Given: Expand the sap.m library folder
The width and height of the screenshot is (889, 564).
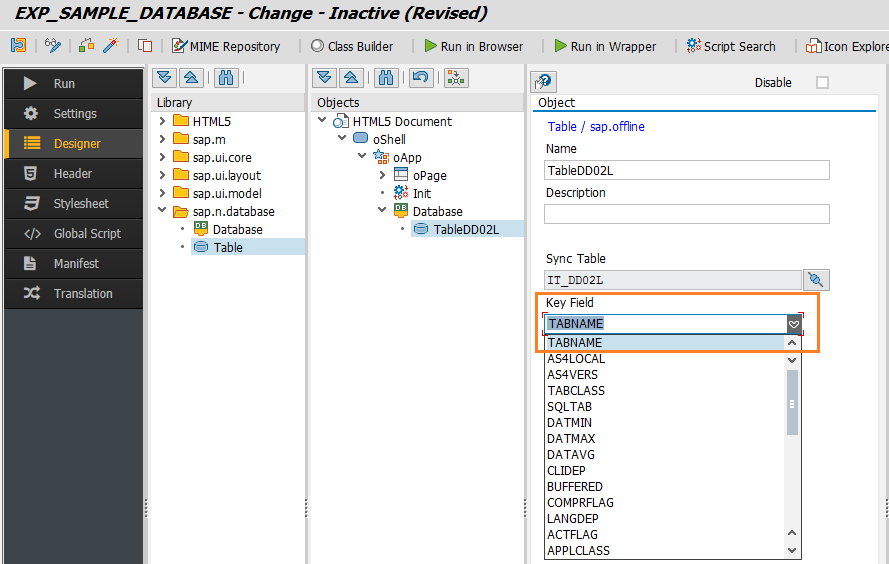Looking at the screenshot, I should pyautogui.click(x=162, y=139).
